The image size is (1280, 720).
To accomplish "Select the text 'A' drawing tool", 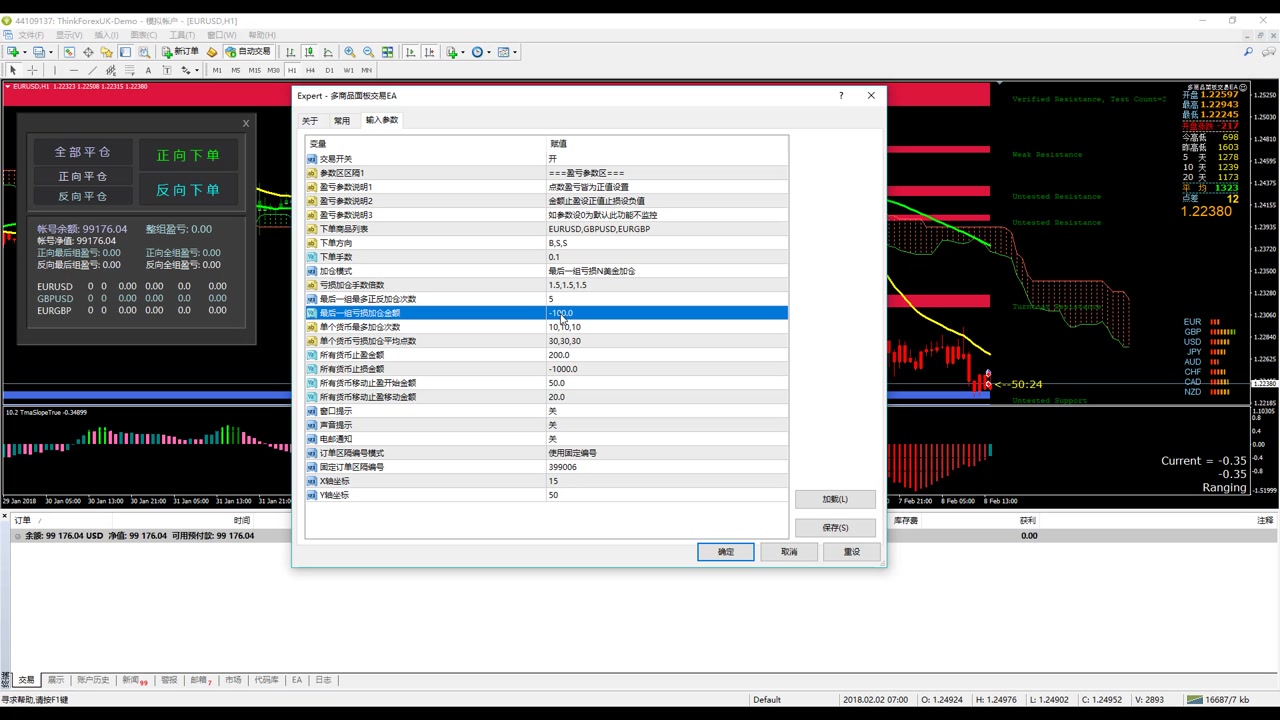I will [148, 70].
